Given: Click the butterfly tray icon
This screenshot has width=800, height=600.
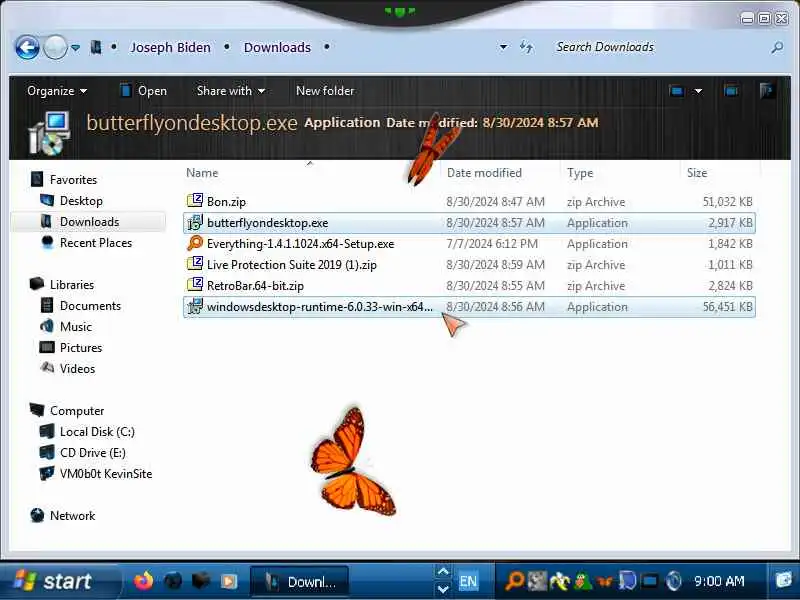Looking at the screenshot, I should pos(605,581).
